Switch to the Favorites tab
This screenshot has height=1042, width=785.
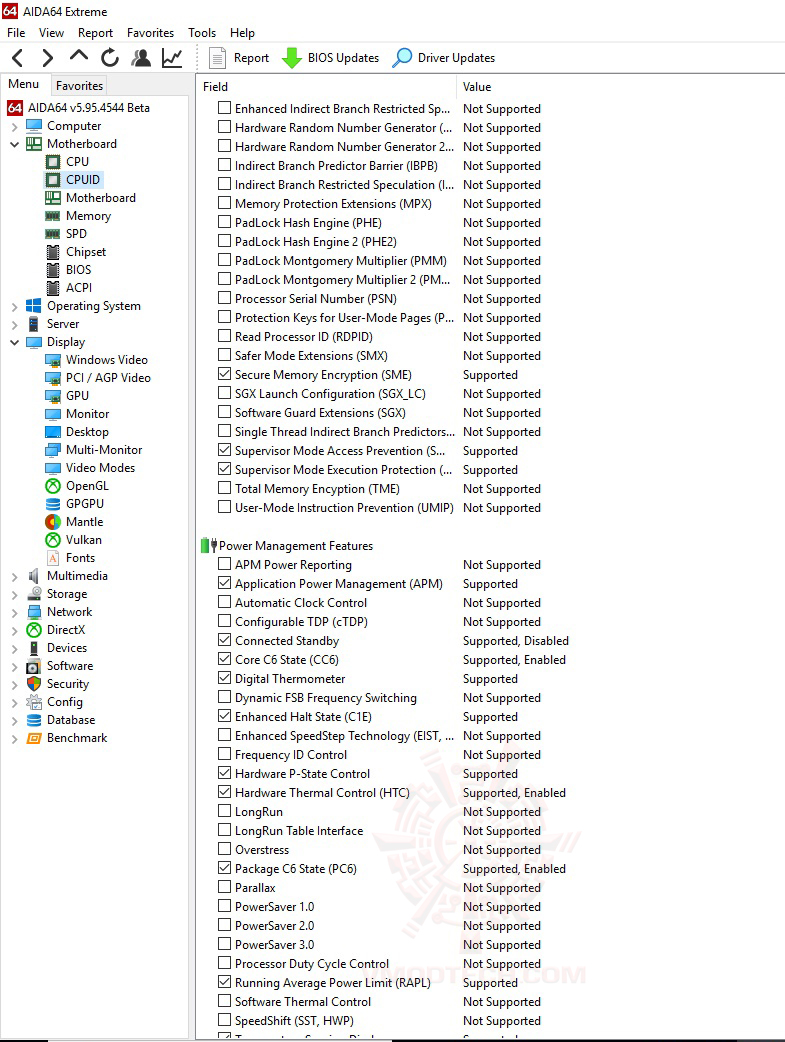coord(79,86)
